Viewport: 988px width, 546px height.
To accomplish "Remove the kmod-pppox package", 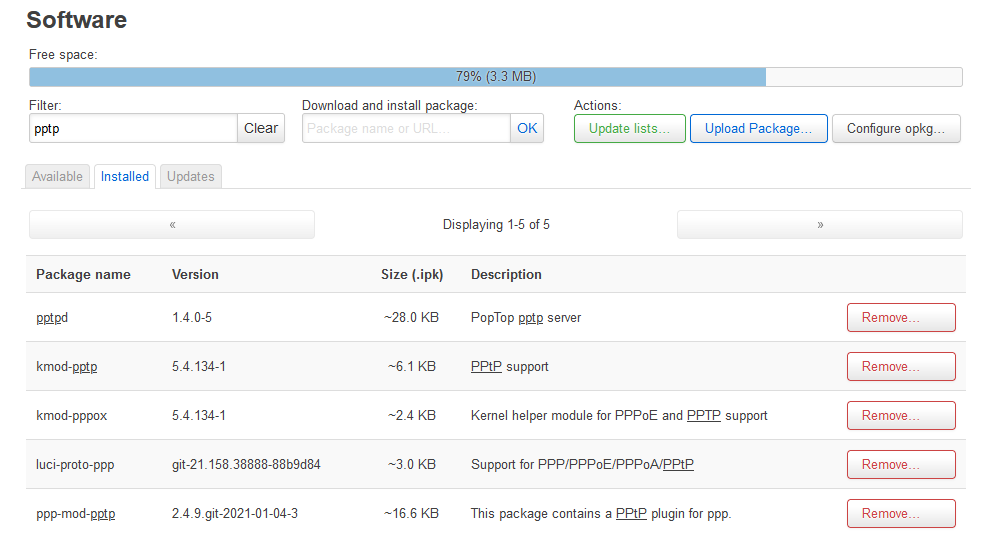I will (x=901, y=416).
